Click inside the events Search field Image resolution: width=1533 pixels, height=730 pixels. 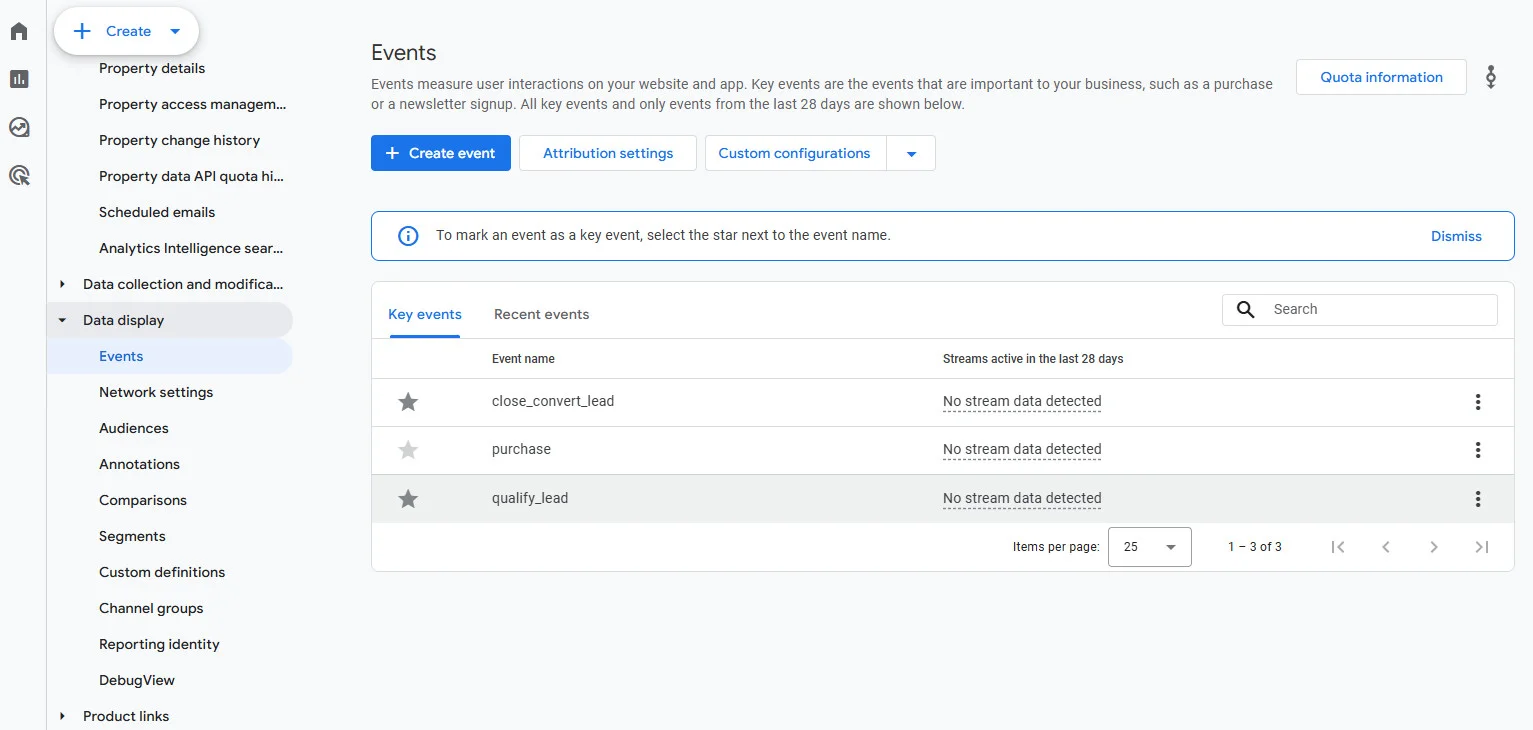coord(1370,309)
